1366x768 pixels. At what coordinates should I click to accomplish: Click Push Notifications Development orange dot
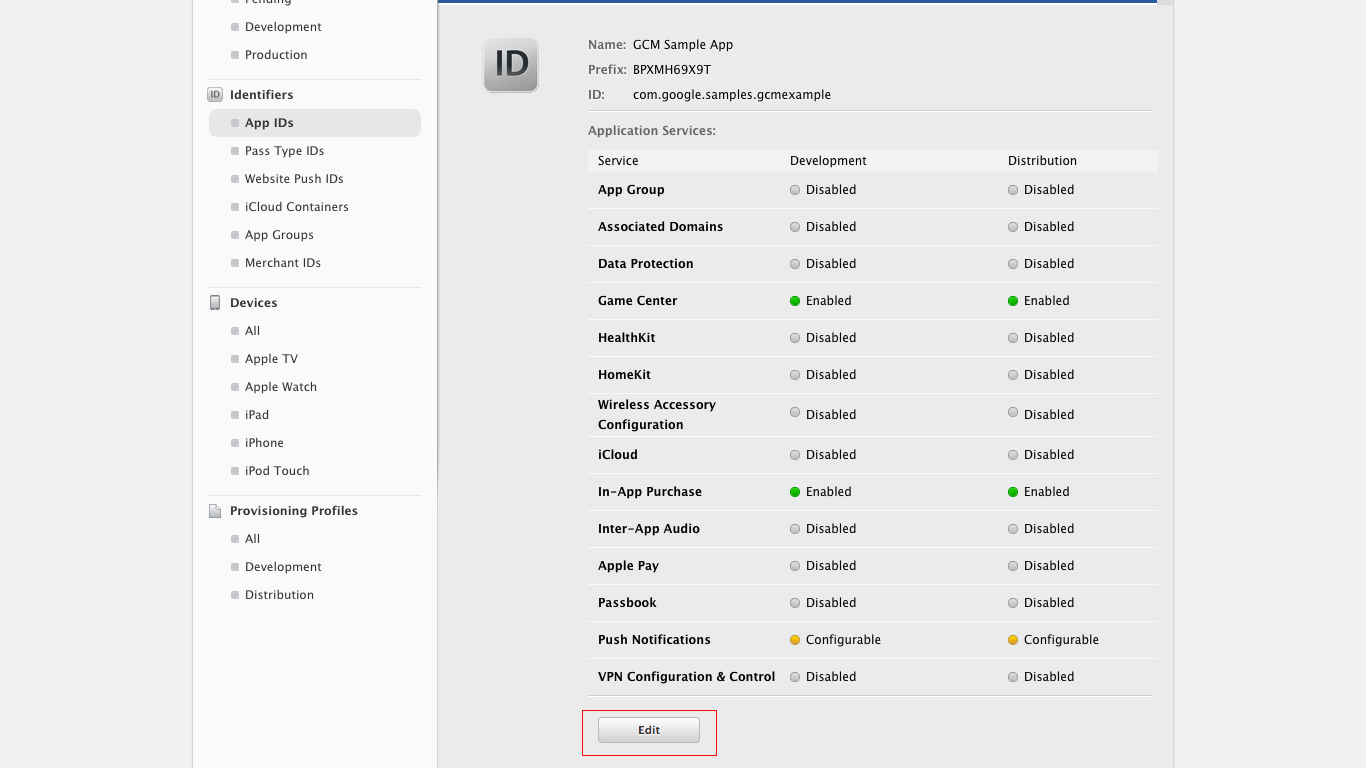coord(795,640)
